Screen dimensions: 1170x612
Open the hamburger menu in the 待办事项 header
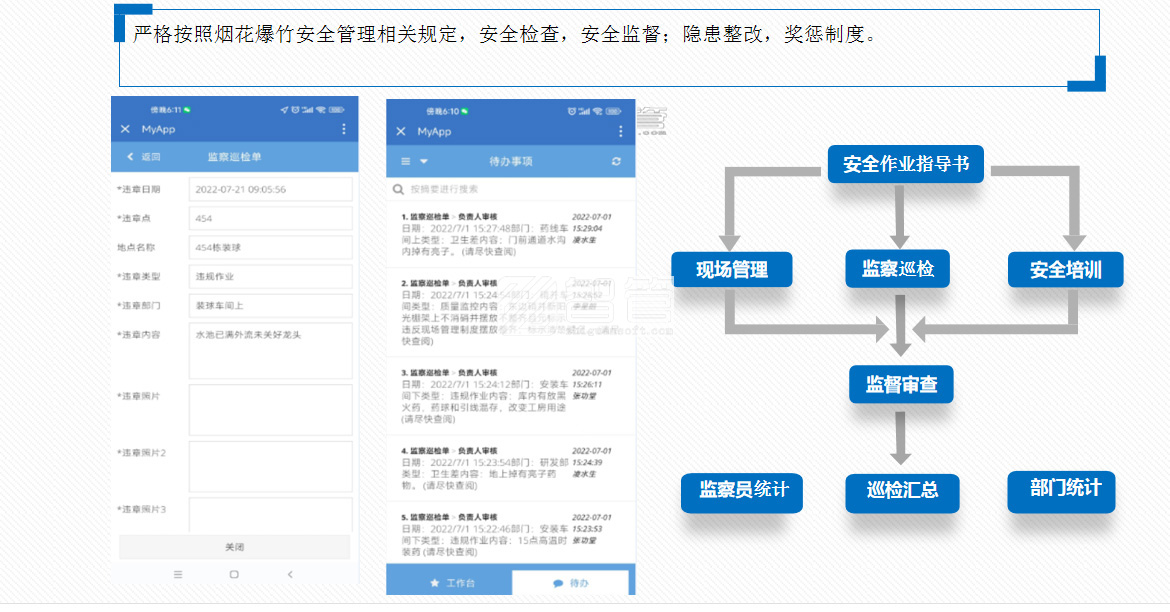[x=406, y=161]
